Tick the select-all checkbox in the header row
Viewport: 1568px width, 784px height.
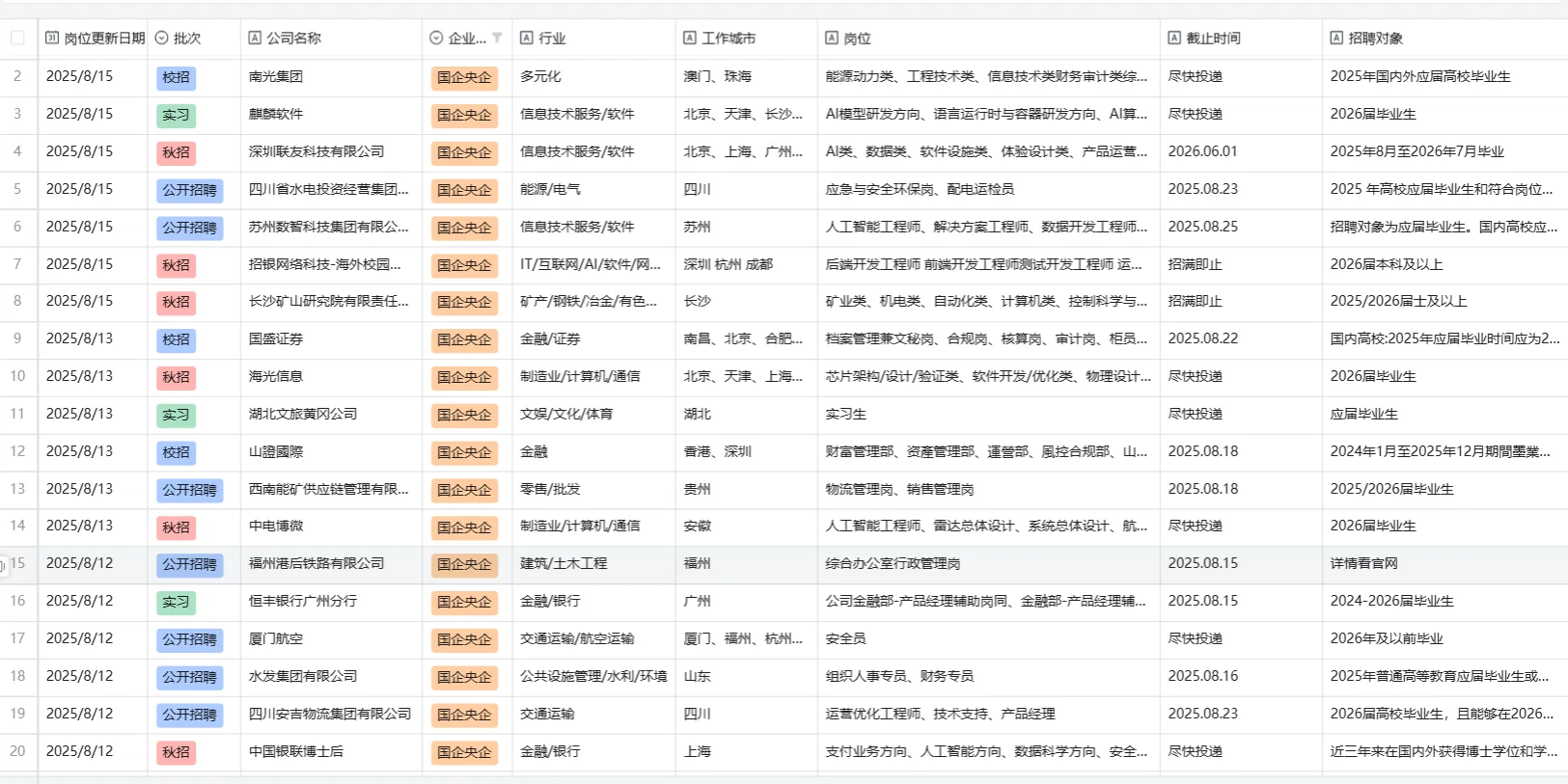[x=17, y=39]
